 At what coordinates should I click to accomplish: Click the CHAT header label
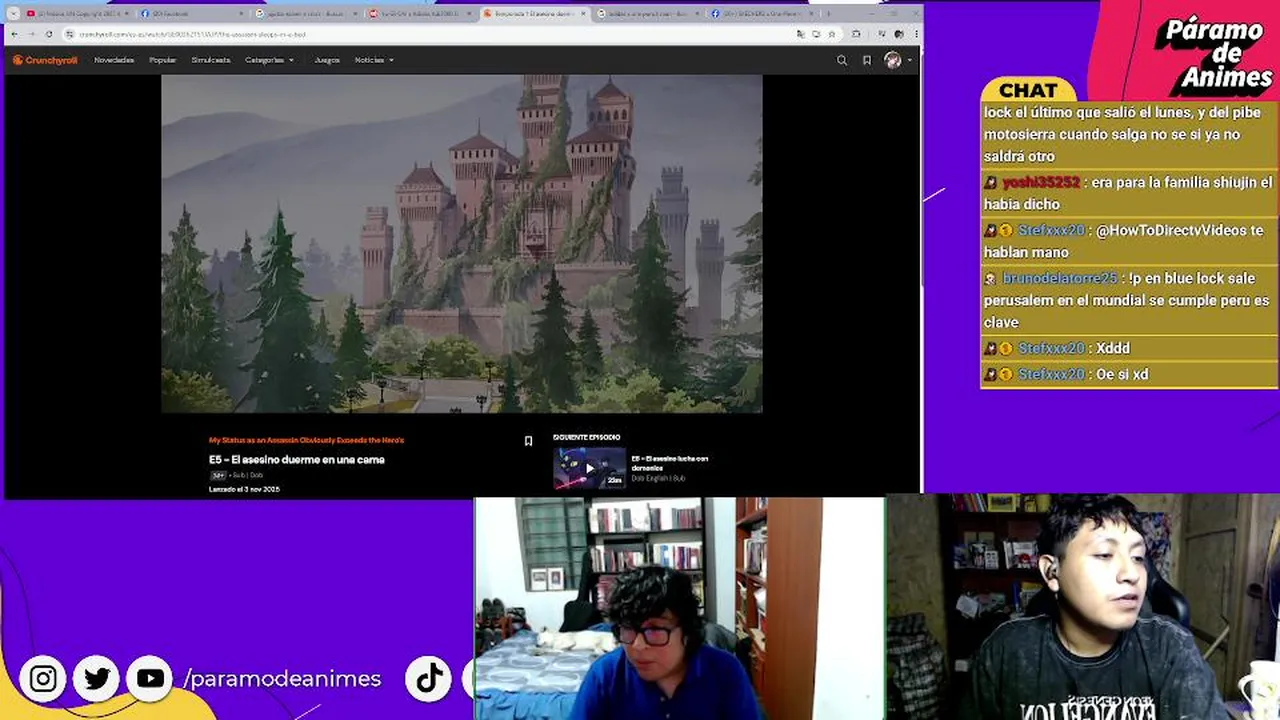(x=1028, y=91)
